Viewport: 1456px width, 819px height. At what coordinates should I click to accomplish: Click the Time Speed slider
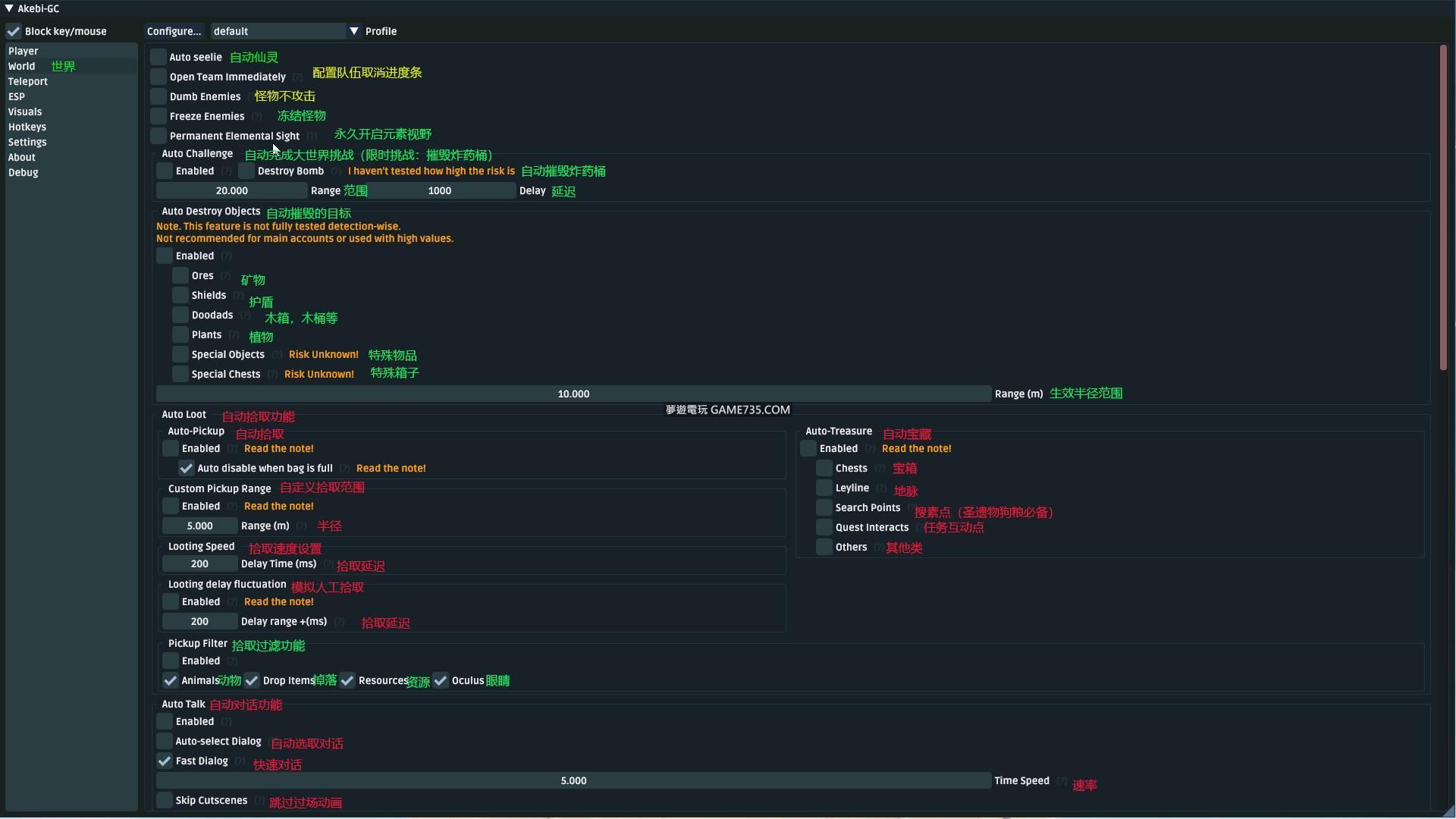tap(573, 781)
